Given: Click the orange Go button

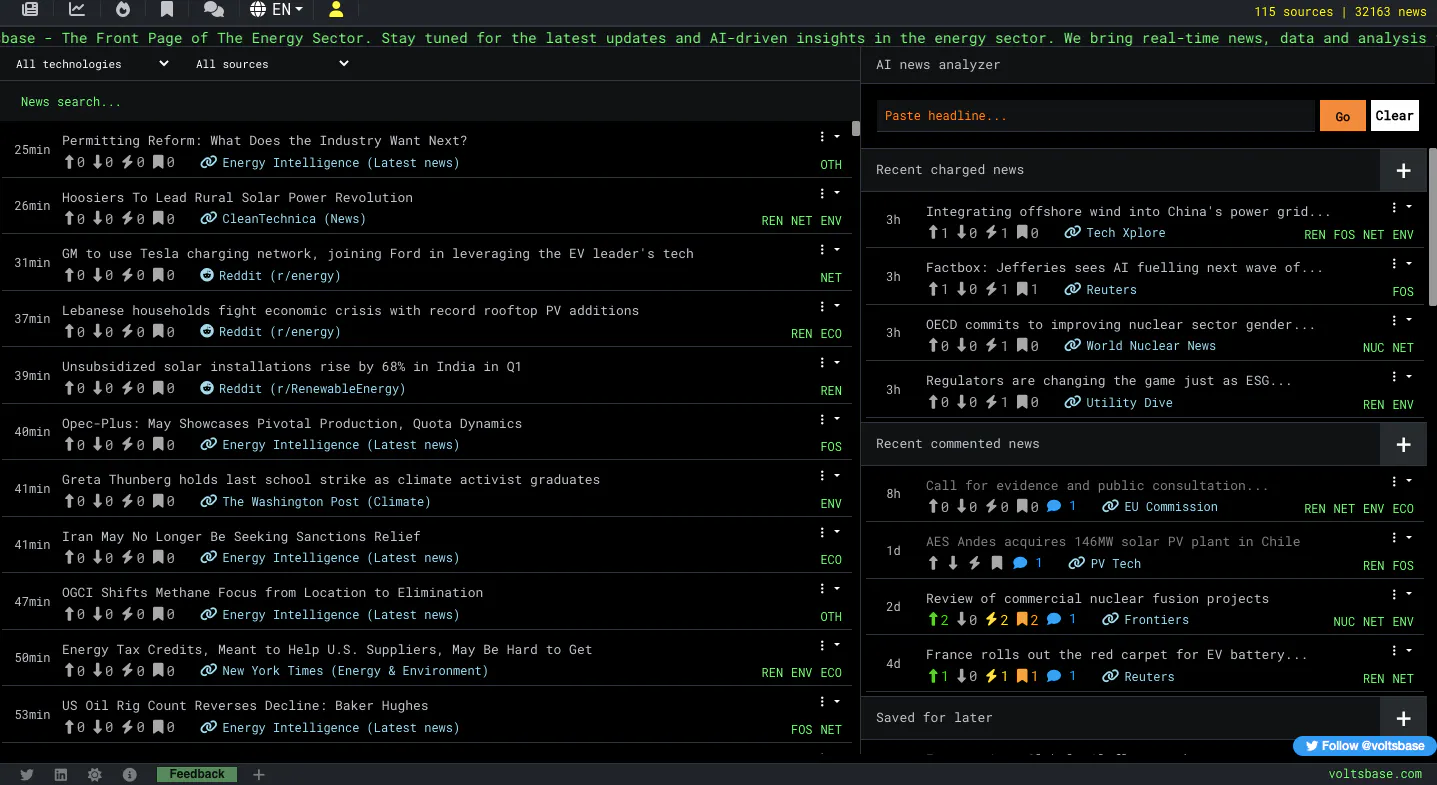Looking at the screenshot, I should 1342,116.
